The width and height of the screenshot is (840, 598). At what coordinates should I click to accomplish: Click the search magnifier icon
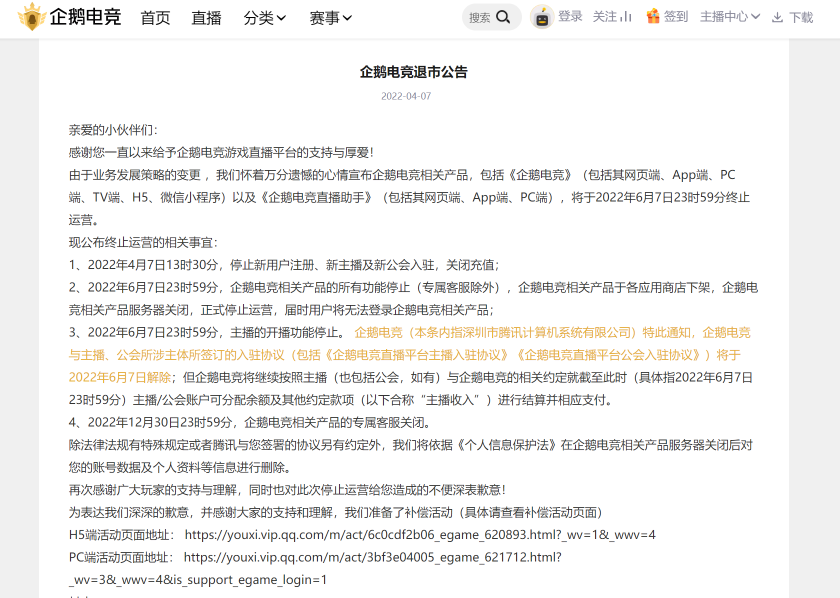tap(503, 17)
